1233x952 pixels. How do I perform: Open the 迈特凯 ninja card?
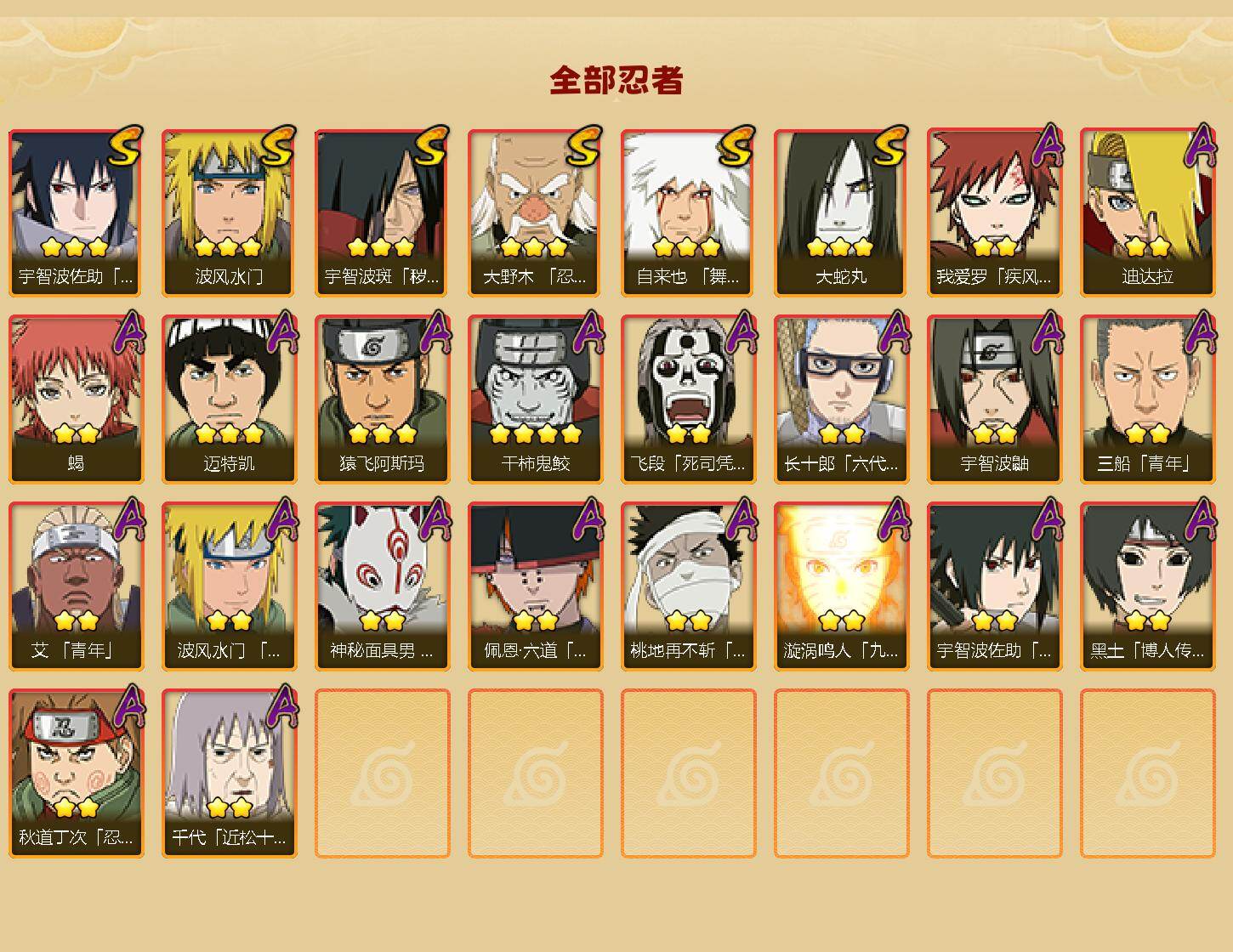tap(229, 399)
